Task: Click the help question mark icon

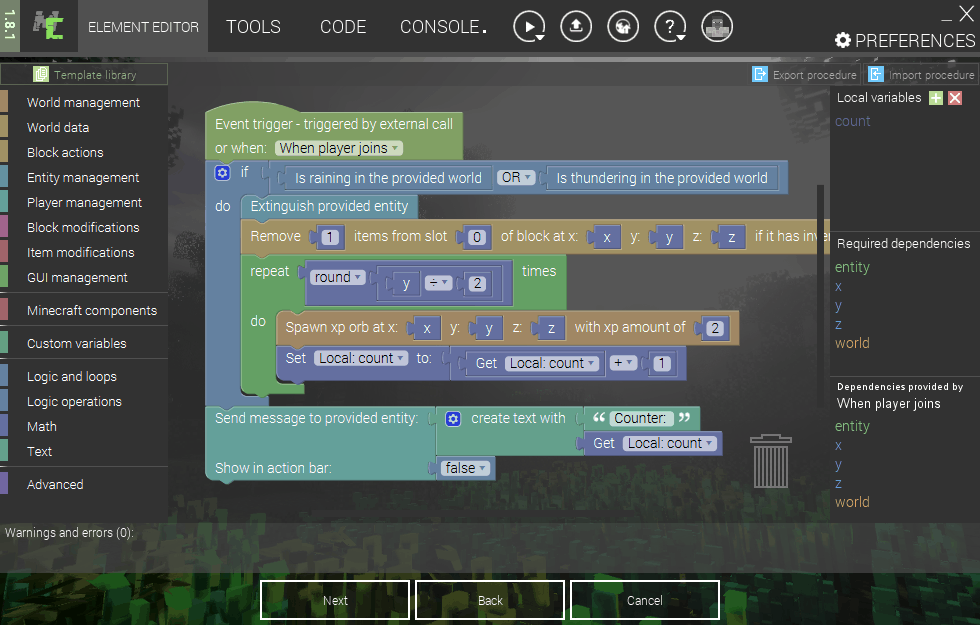Action: point(670,26)
